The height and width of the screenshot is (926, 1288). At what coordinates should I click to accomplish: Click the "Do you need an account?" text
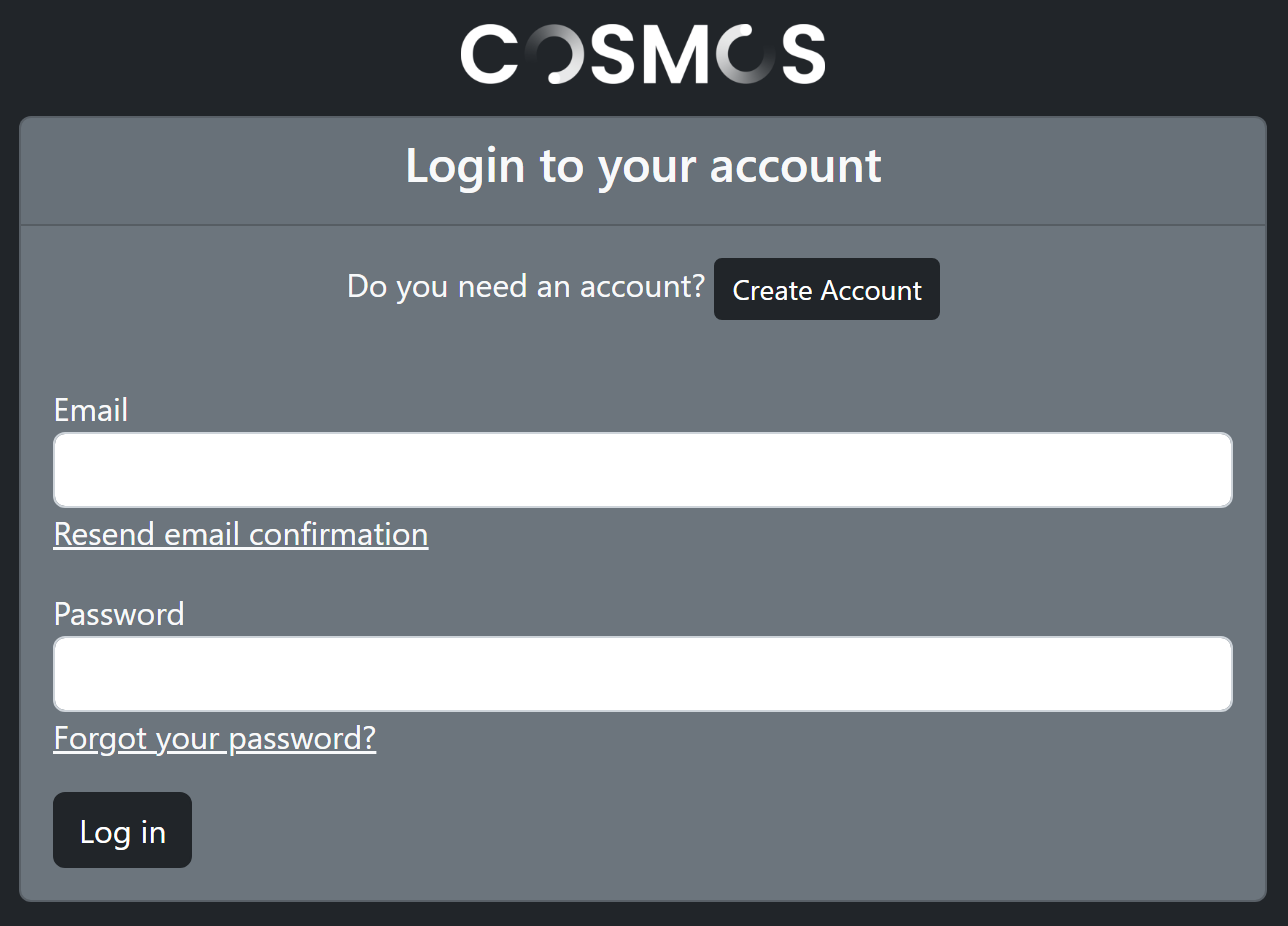(x=526, y=286)
